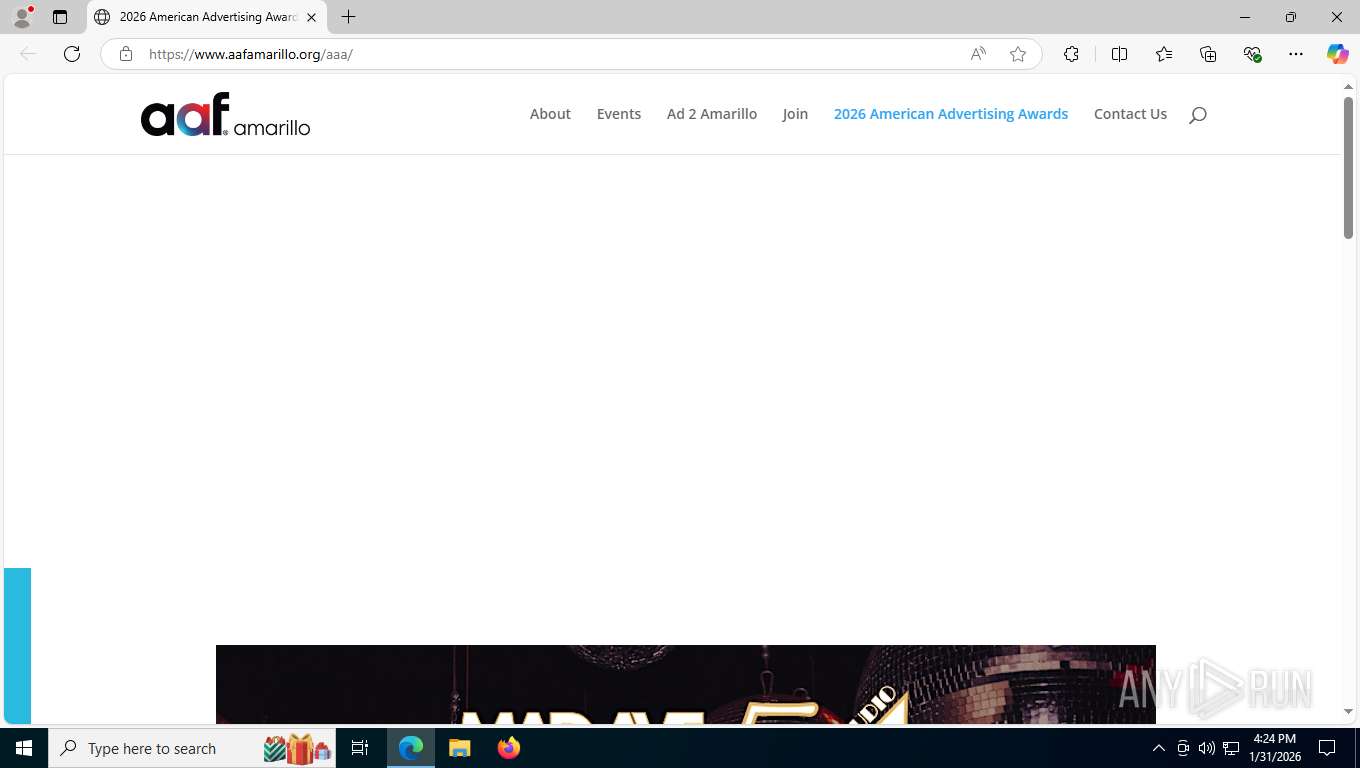Open the browser profile icon
The height and width of the screenshot is (768, 1360).
tap(22, 17)
